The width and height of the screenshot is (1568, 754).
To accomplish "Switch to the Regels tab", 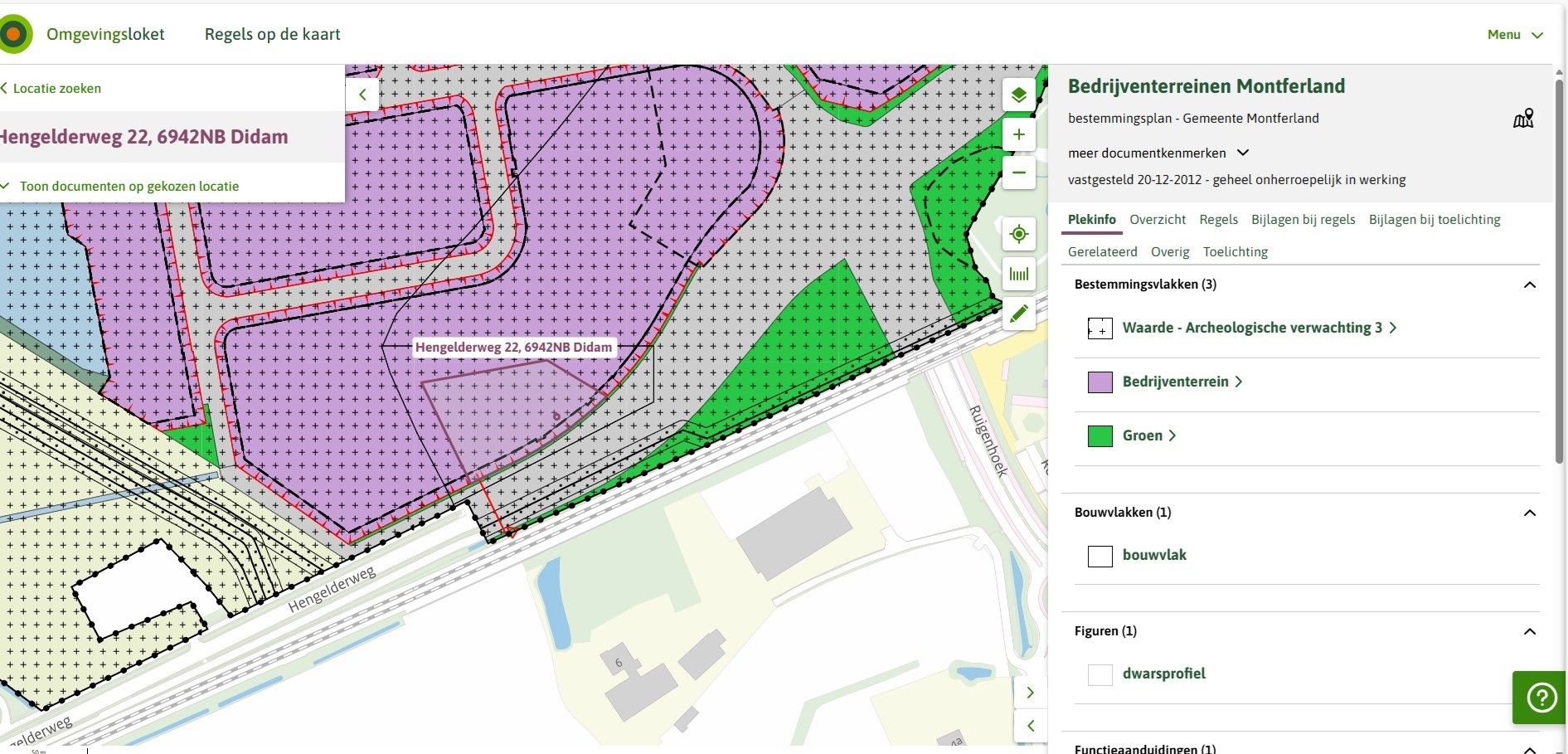I will [1218, 220].
